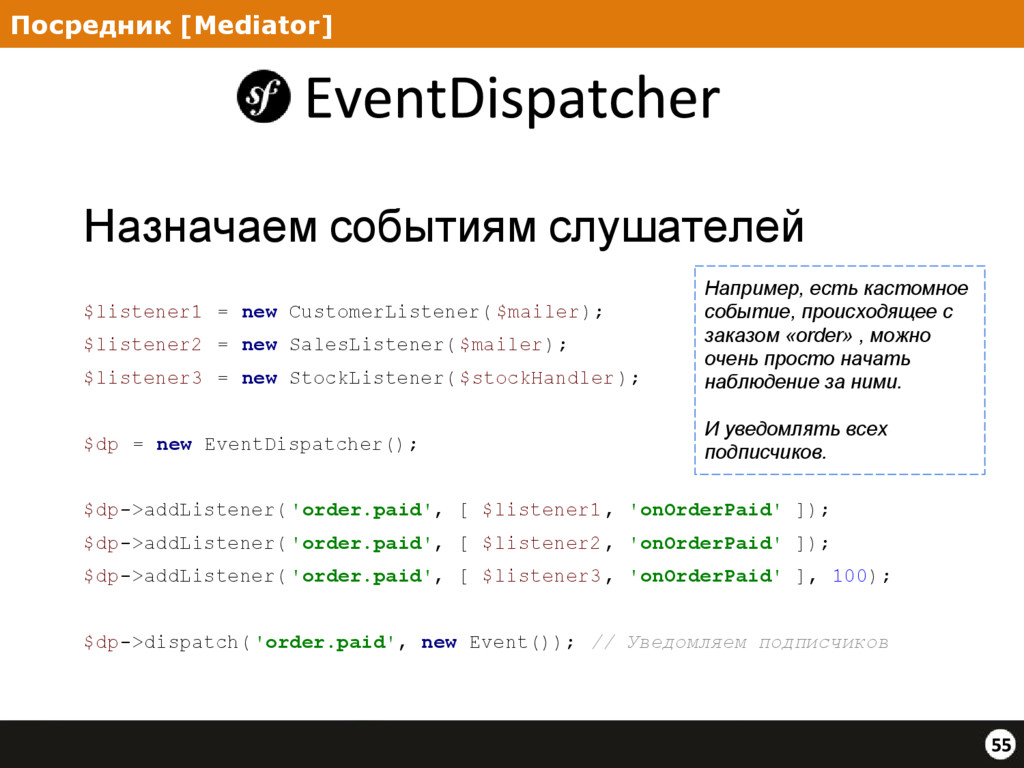Image resolution: width=1024 pixels, height=768 pixels.
Task: Click the '$listener1 = new CustomerListener' code line
Action: 344,312
